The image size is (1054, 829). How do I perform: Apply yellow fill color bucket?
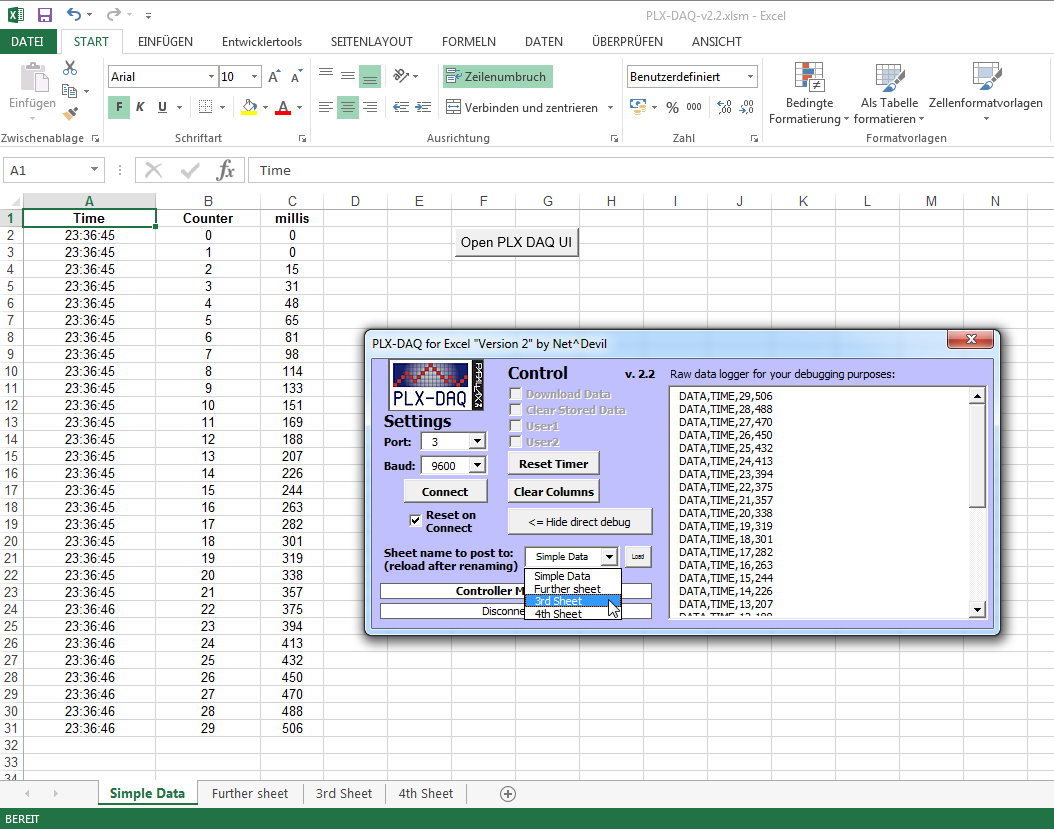pos(249,107)
